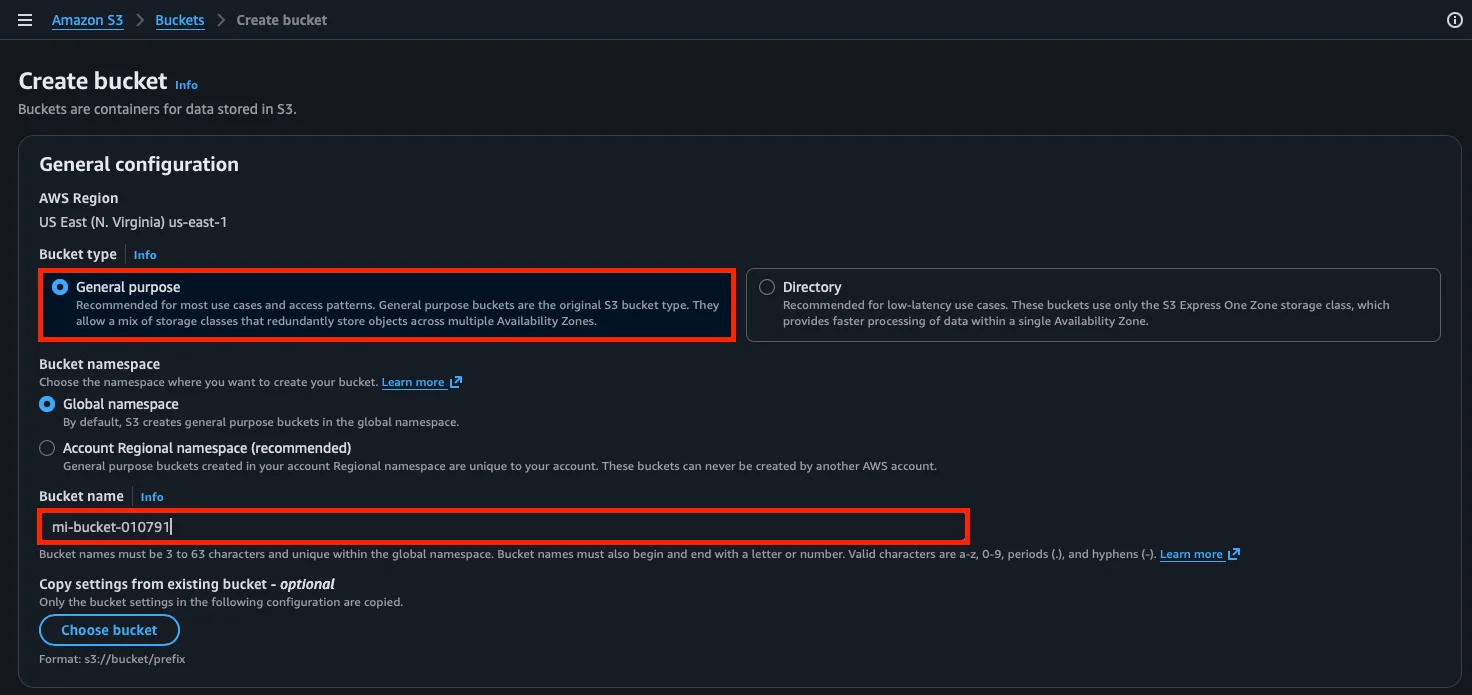Open the hamburger navigation menu
The height and width of the screenshot is (695, 1472).
25,20
